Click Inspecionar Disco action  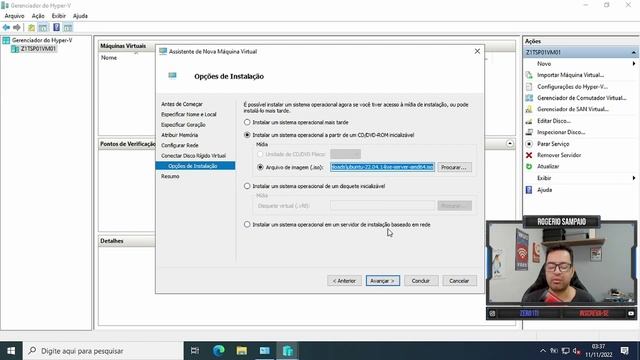pos(561,132)
